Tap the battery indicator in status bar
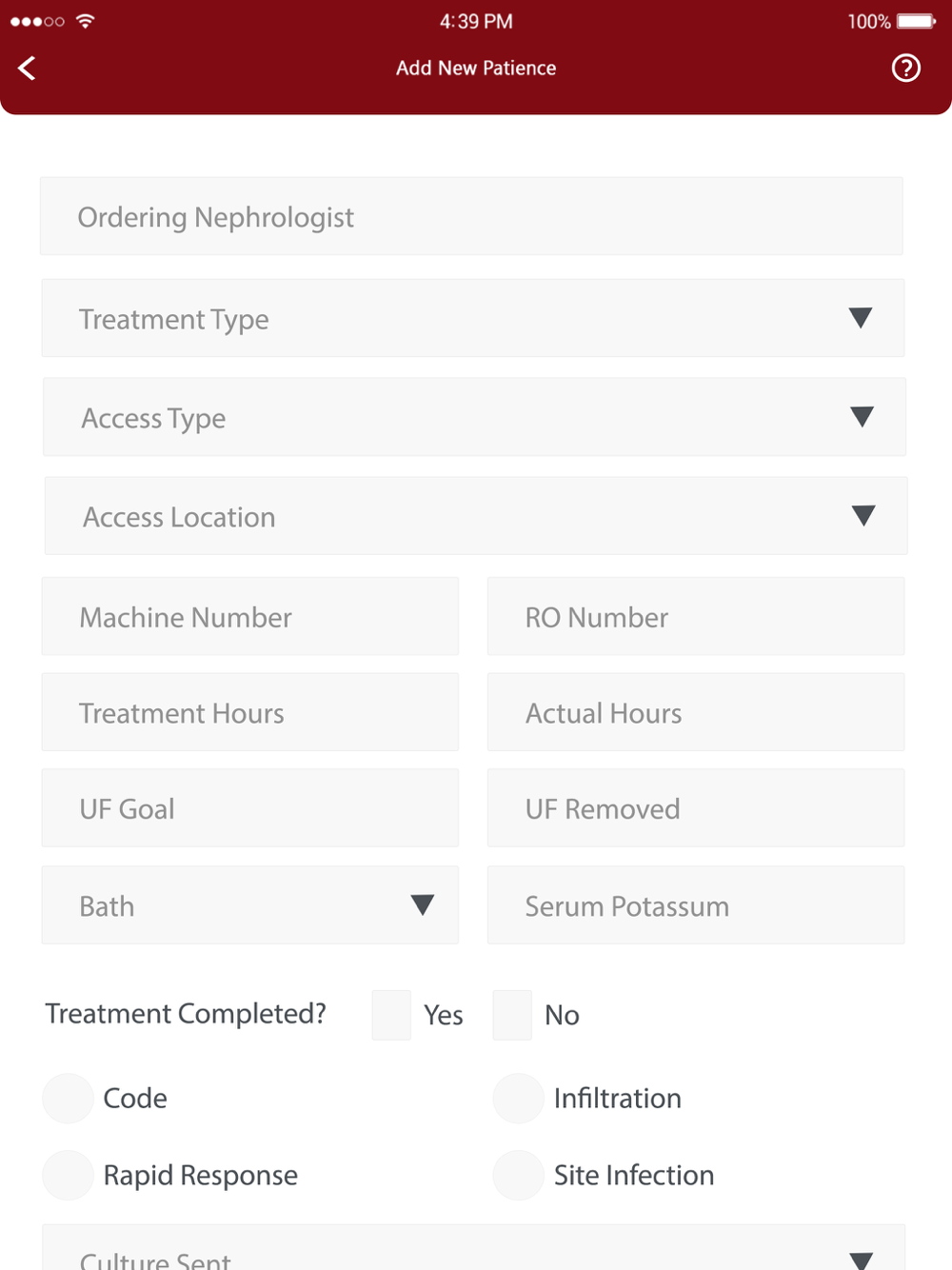952x1270 pixels. point(916,21)
